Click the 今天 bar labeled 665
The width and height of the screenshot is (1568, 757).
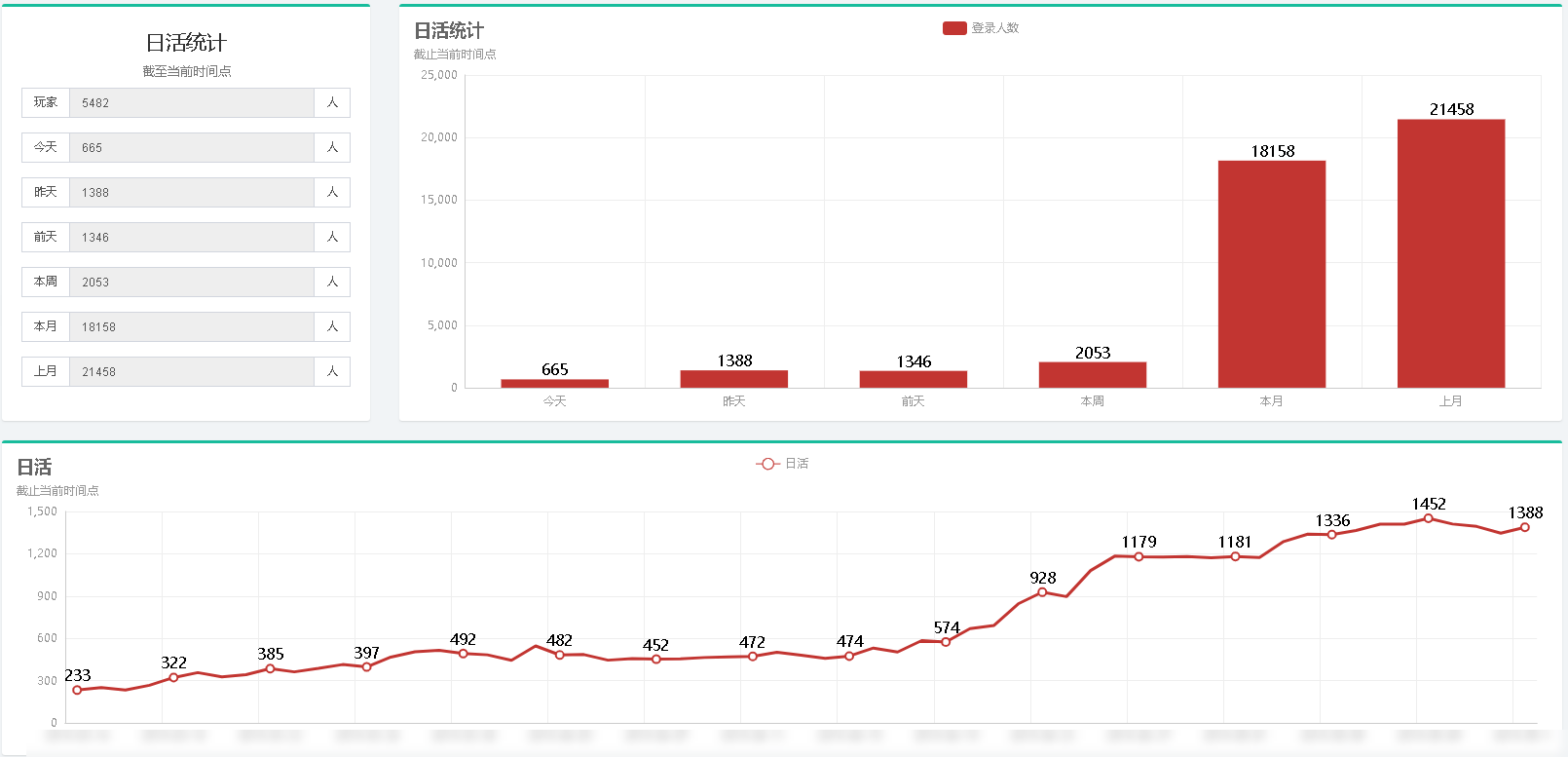coord(555,383)
